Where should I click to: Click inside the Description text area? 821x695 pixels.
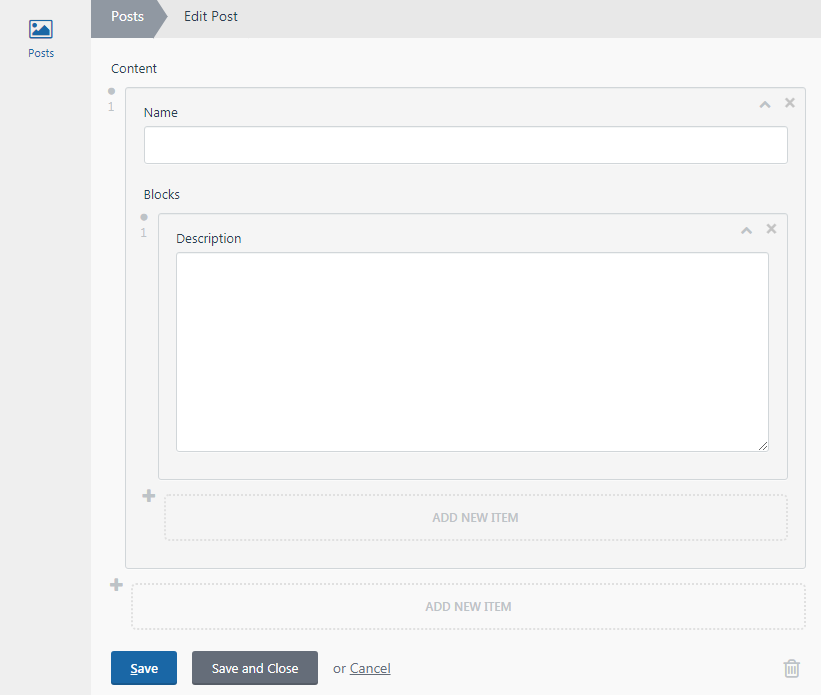pyautogui.click(x=472, y=350)
